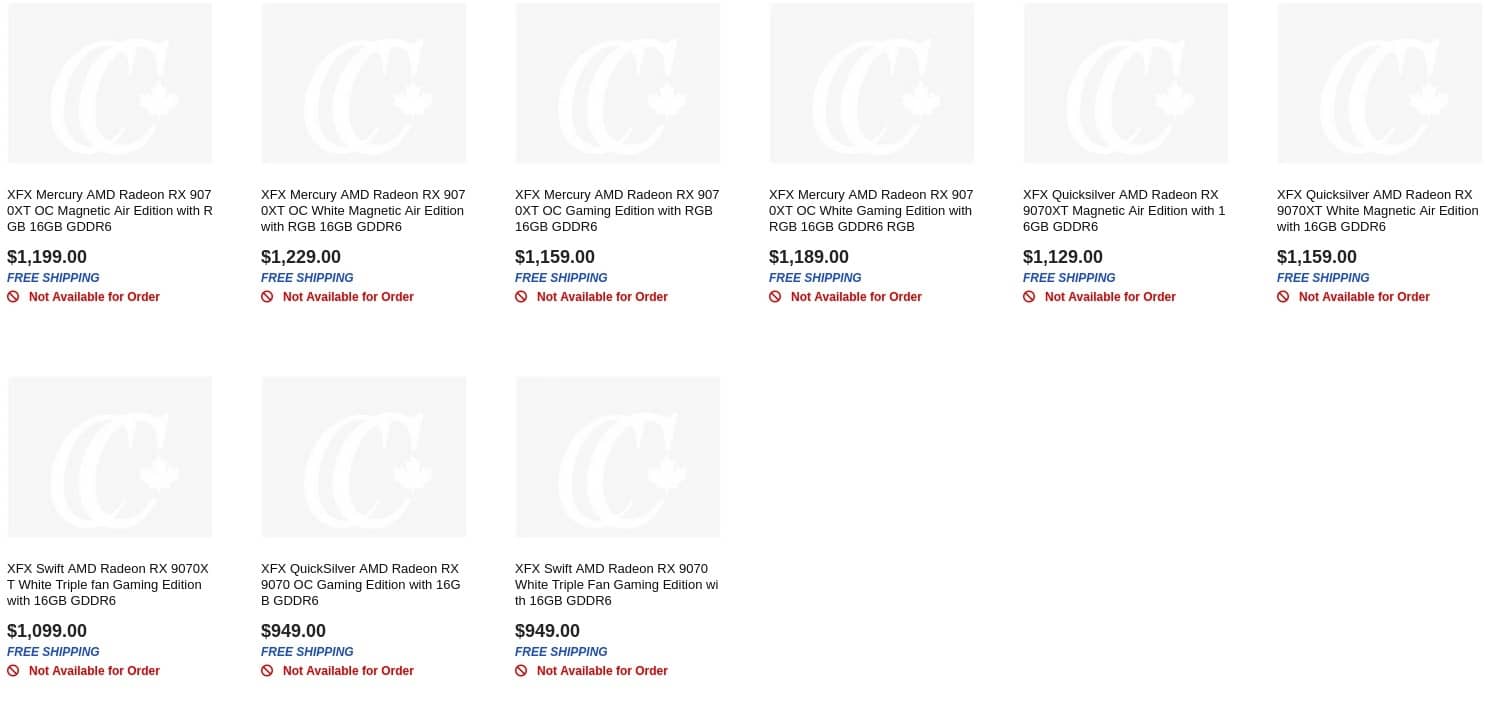Open XFX Mercury OC White Magnetic Air Edition link
The height and width of the screenshot is (704, 1488).
363,211
